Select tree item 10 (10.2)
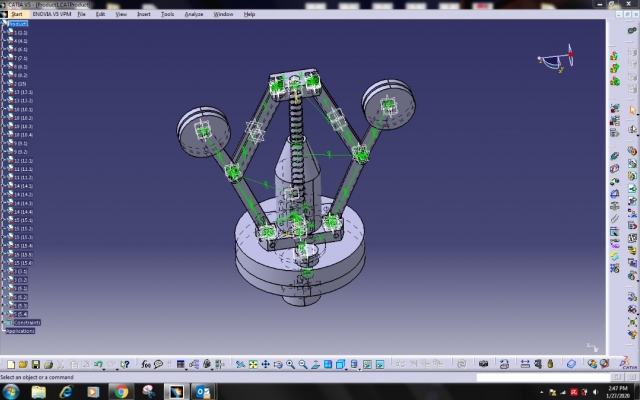 23,118
